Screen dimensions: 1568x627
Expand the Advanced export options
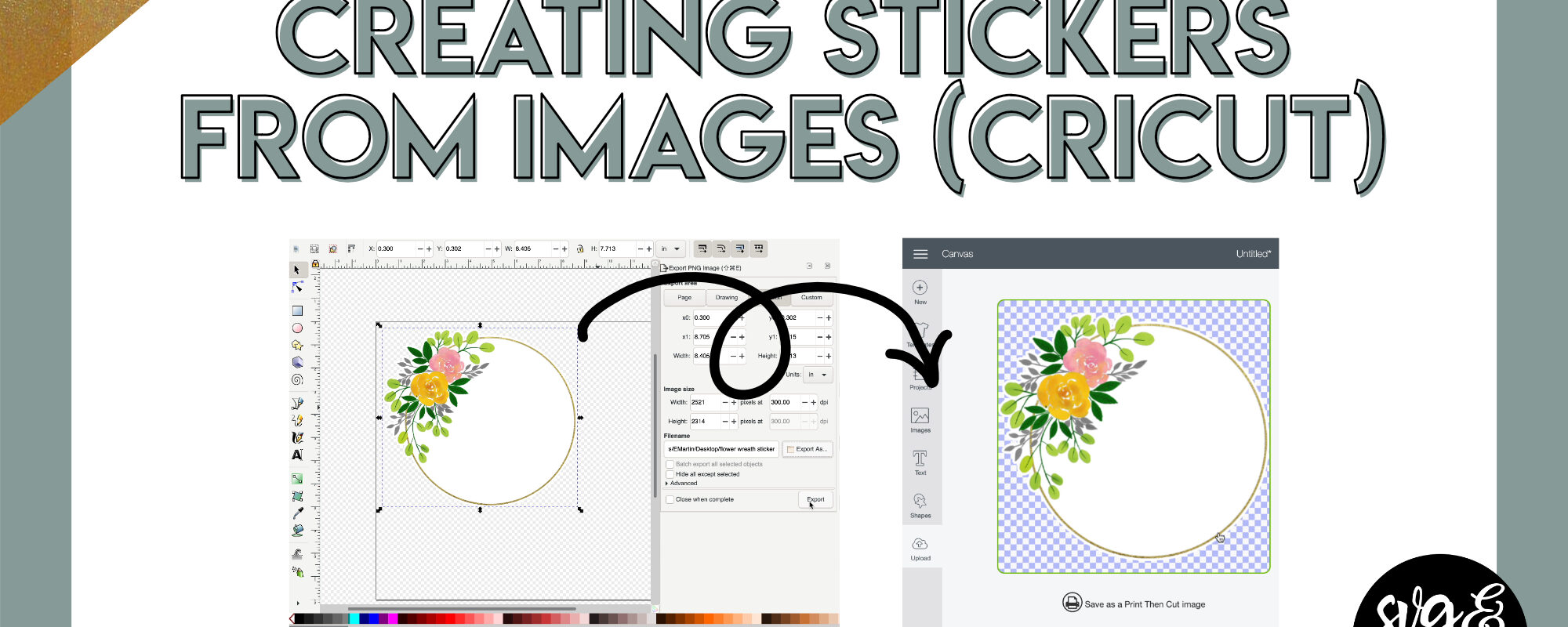click(x=681, y=484)
